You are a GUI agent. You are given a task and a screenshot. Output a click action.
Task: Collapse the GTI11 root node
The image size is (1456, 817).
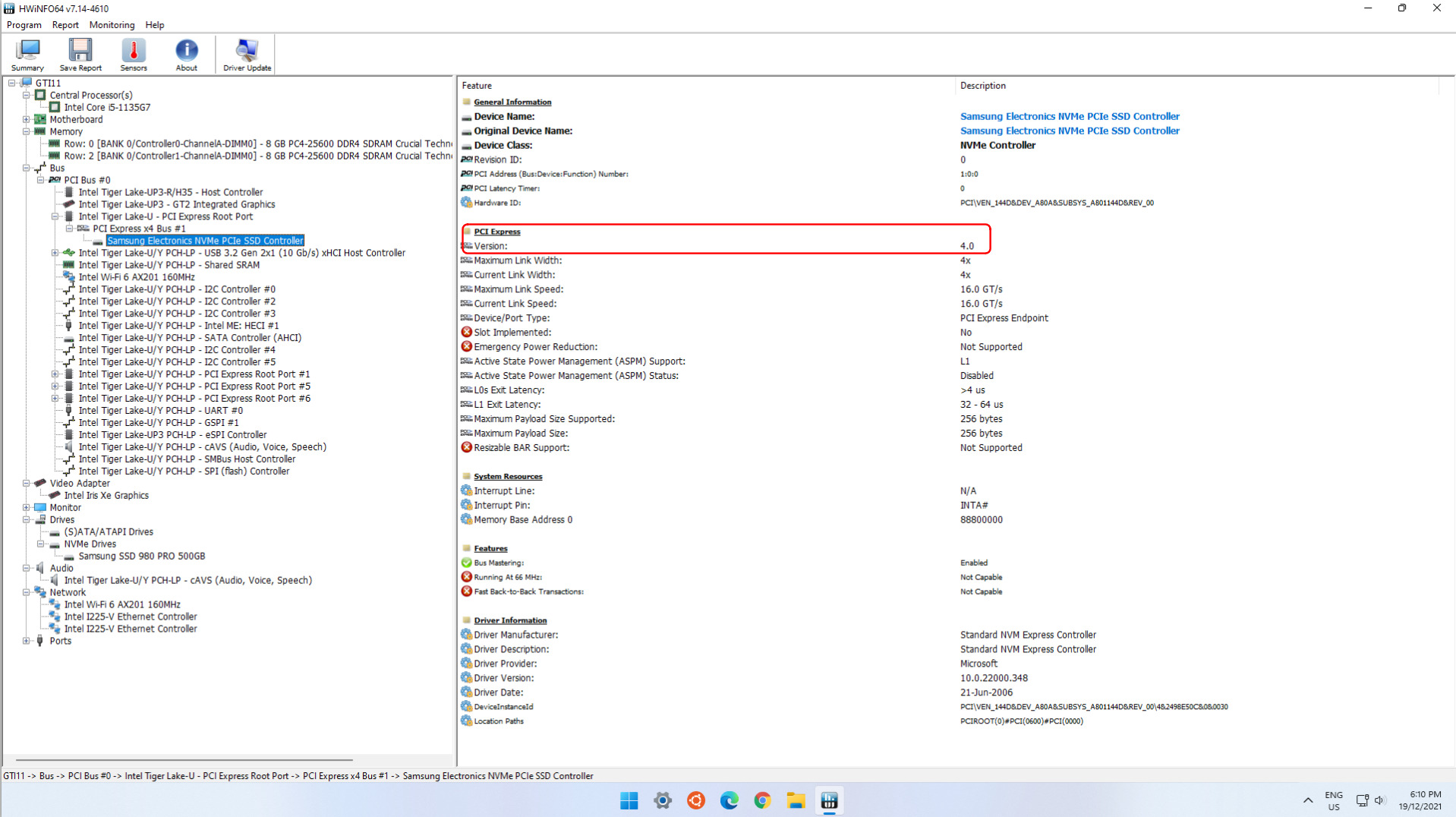[x=12, y=83]
